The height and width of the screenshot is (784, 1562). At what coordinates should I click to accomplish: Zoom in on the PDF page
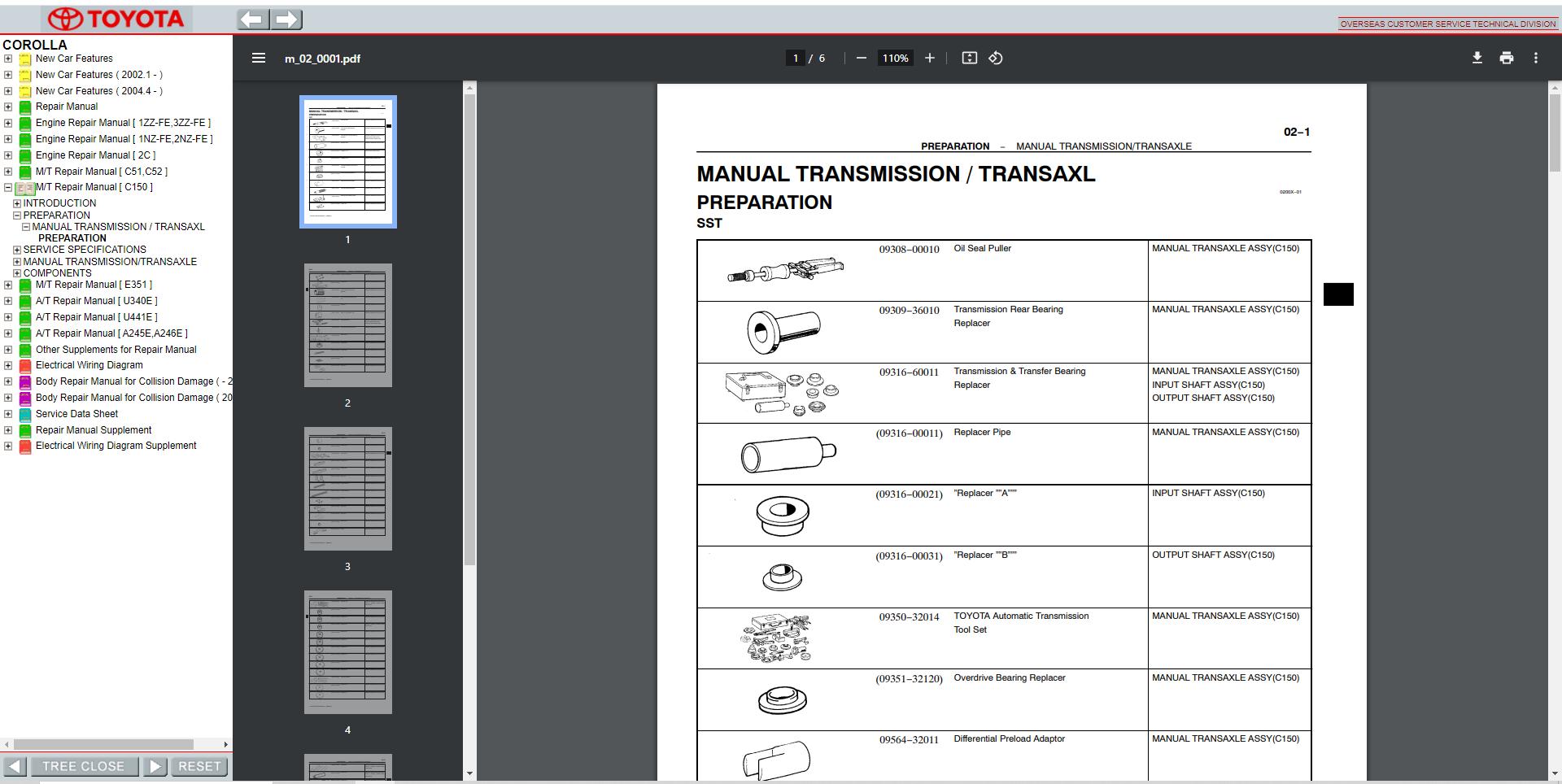930,58
